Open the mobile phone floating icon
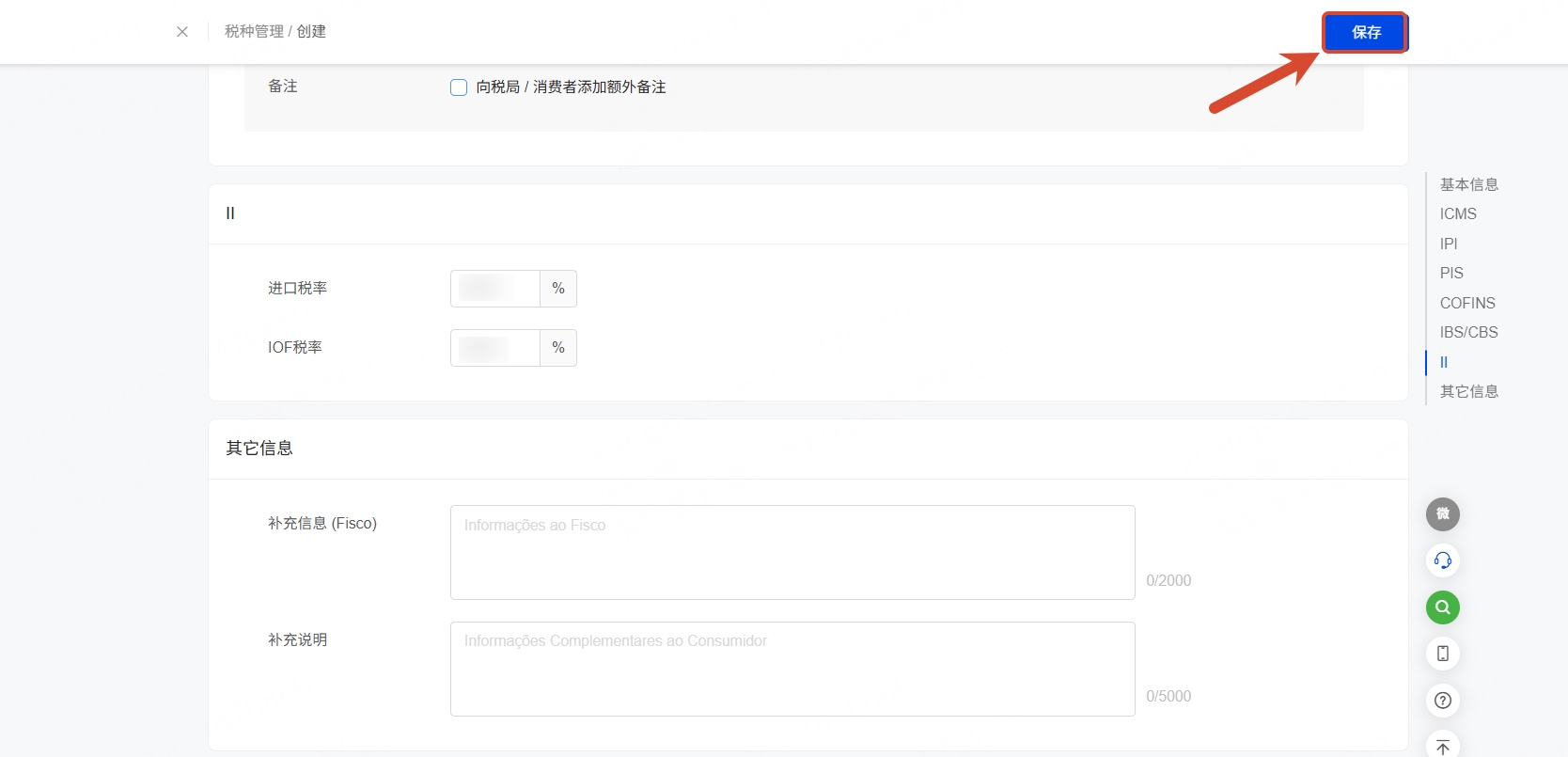This screenshot has width=1568, height=757. point(1443,654)
